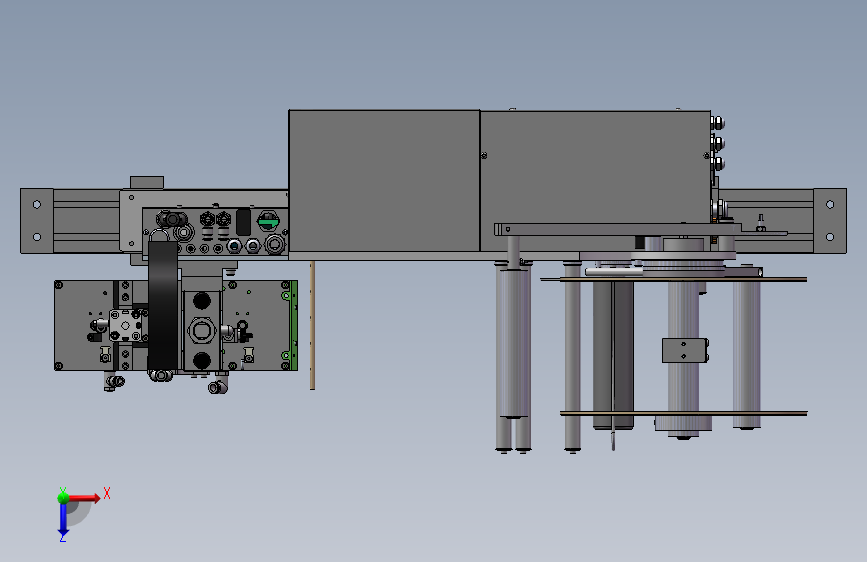Select the left panel of large gray enclosure

point(384,181)
